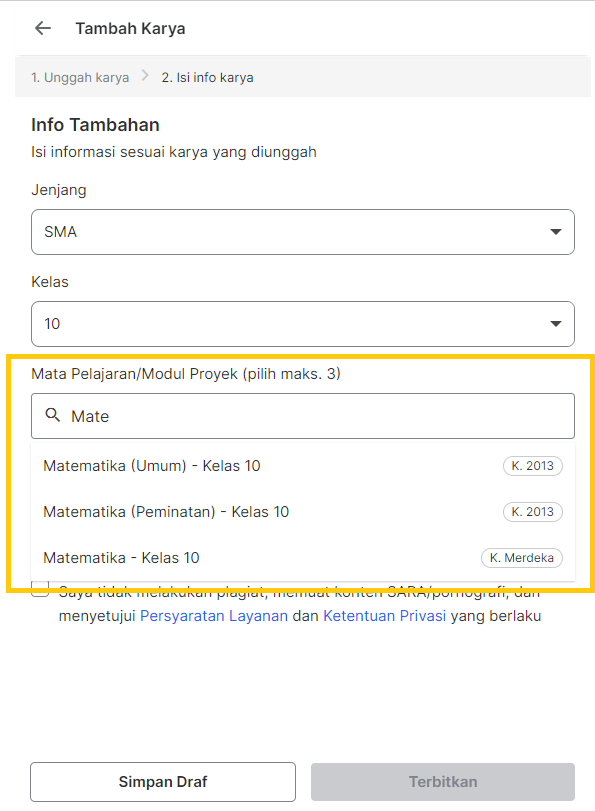Click the Jenjang dropdown arrow

point(556,232)
